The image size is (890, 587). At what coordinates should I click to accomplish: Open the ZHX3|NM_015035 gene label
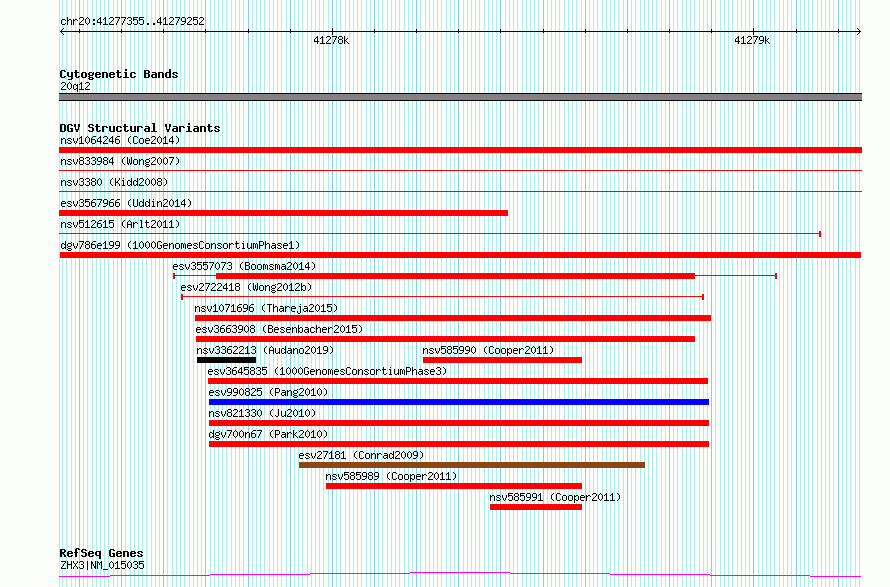pyautogui.click(x=102, y=565)
